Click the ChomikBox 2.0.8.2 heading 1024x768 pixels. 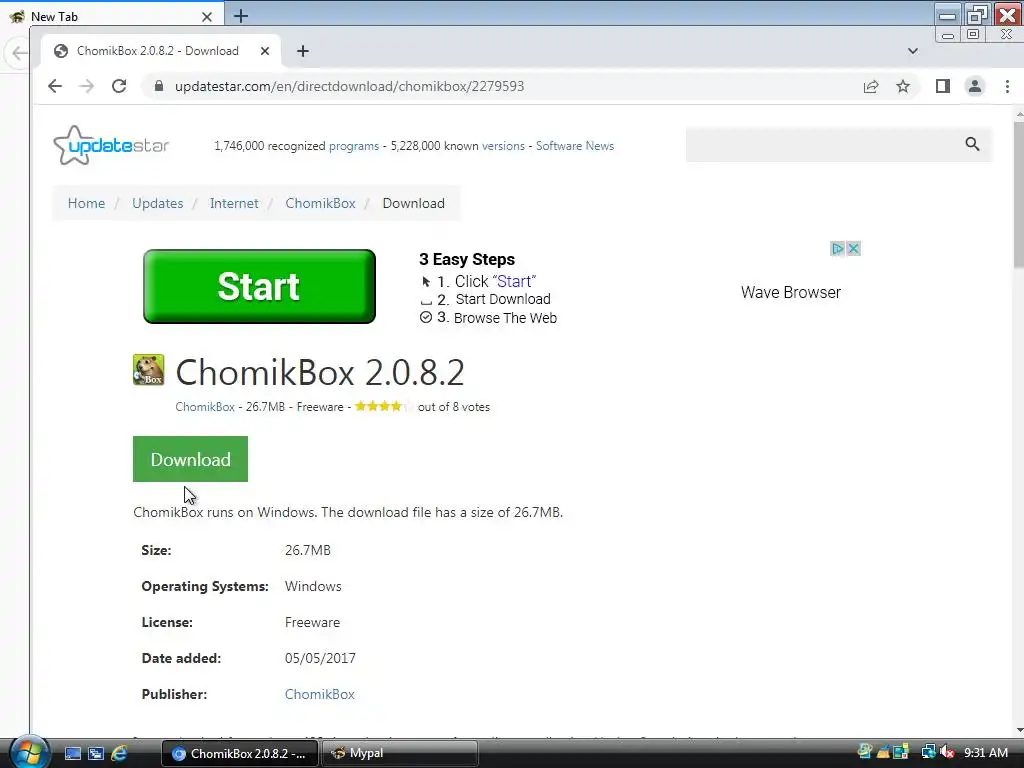click(320, 372)
